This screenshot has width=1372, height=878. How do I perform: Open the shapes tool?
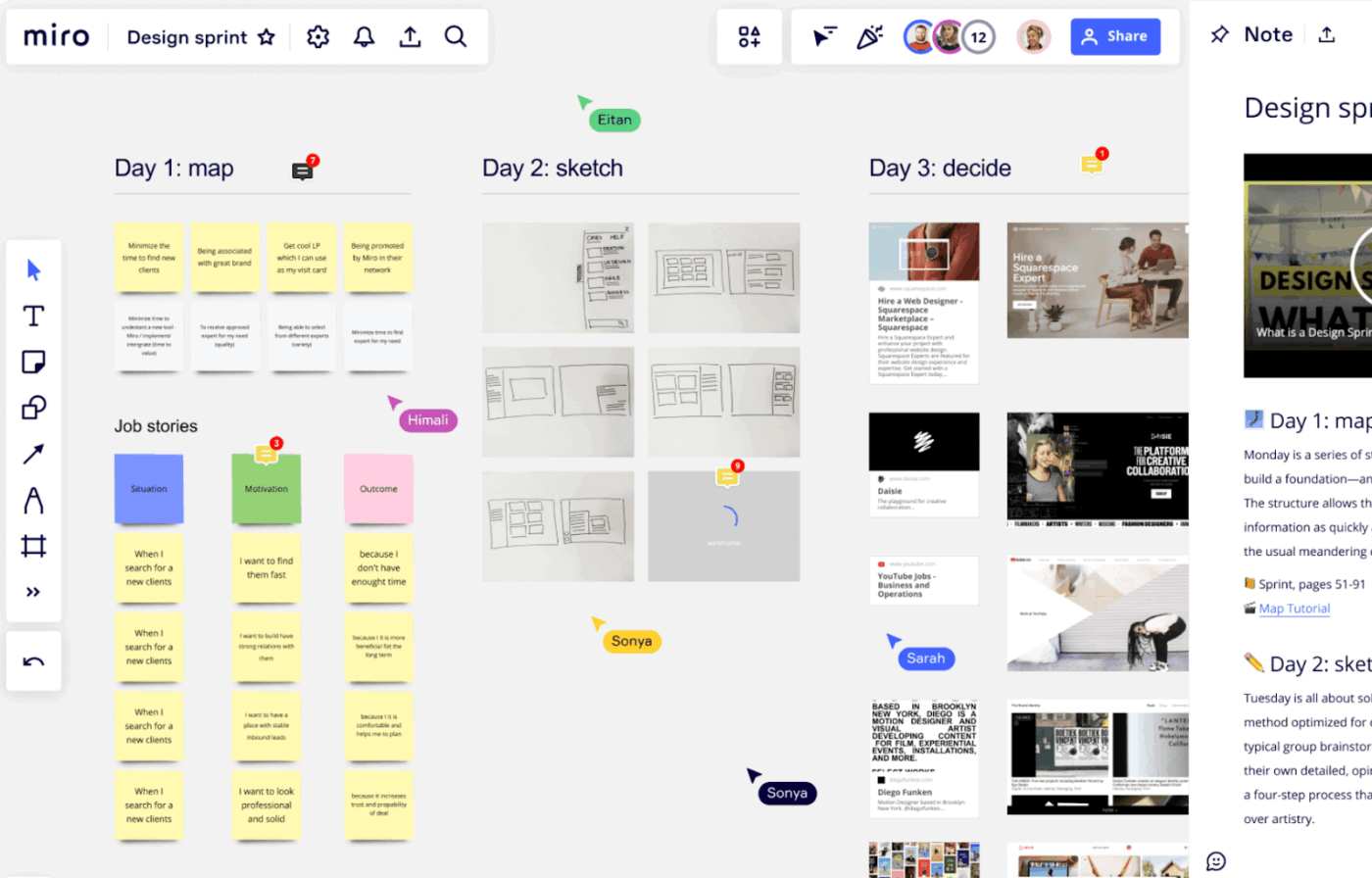coord(33,408)
